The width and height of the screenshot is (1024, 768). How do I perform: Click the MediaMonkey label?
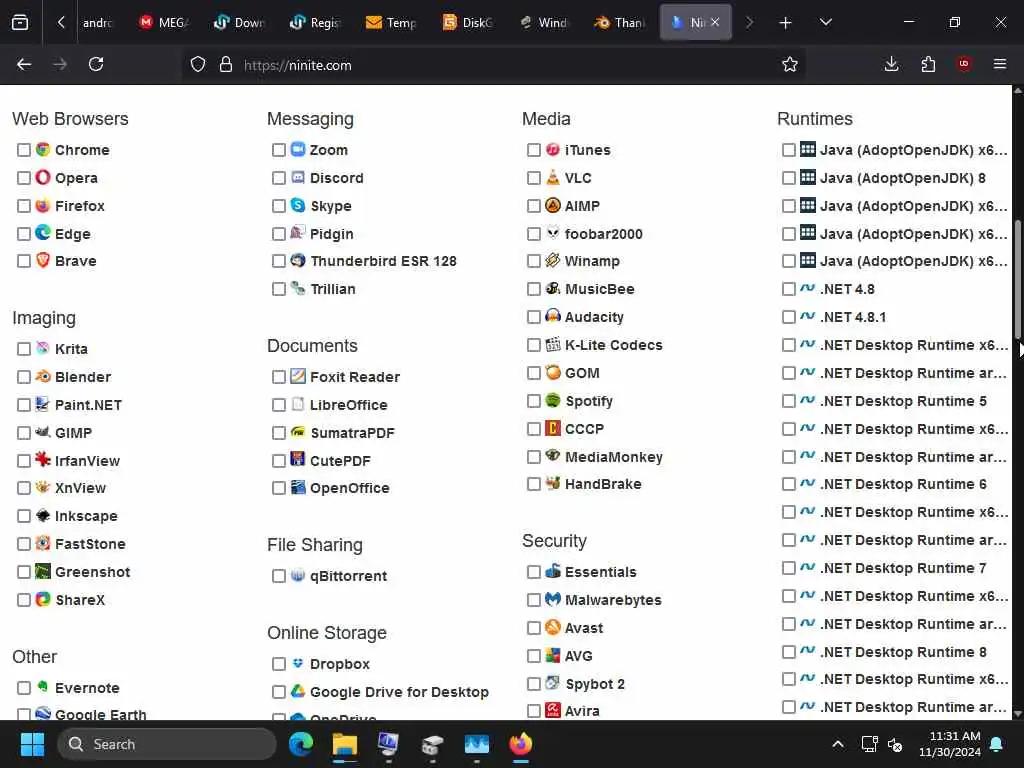[614, 456]
